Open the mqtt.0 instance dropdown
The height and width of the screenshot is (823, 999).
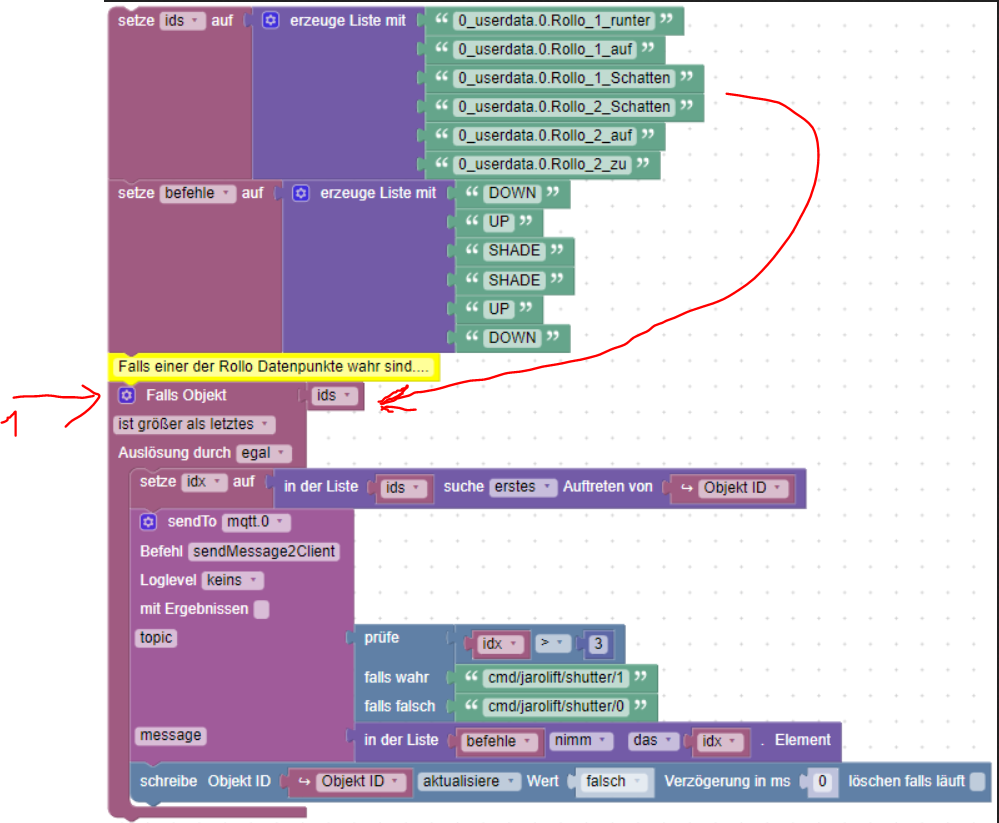click(256, 522)
